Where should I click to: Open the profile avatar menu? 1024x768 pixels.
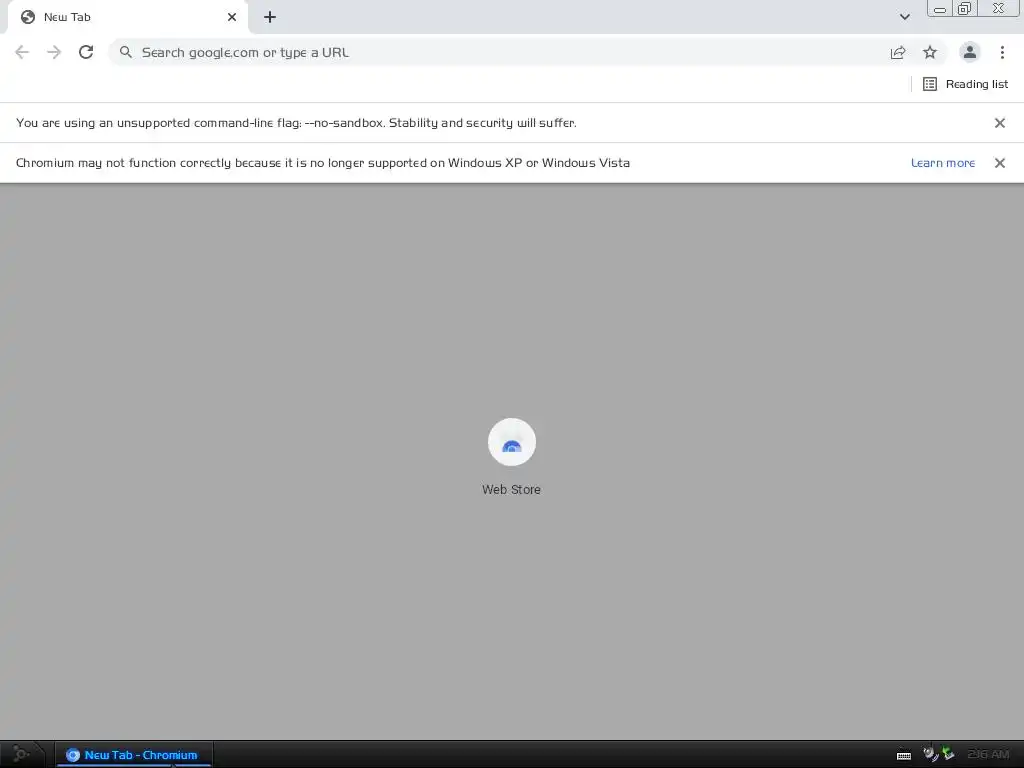pos(970,52)
